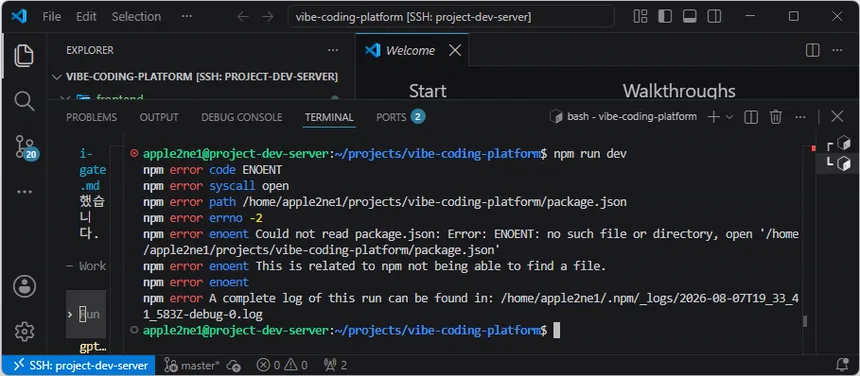Viewport: 860px width, 376px height.
Task: Open the Accounts menu icon
Action: [x=24, y=286]
